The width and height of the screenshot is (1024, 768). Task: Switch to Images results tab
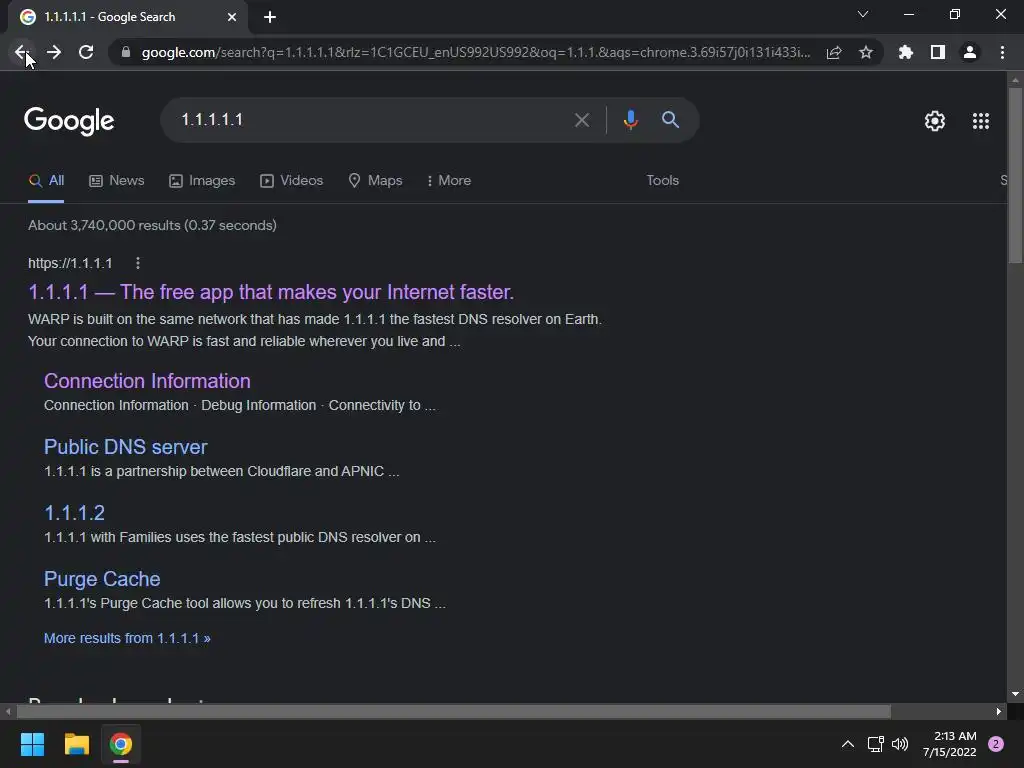click(x=202, y=180)
